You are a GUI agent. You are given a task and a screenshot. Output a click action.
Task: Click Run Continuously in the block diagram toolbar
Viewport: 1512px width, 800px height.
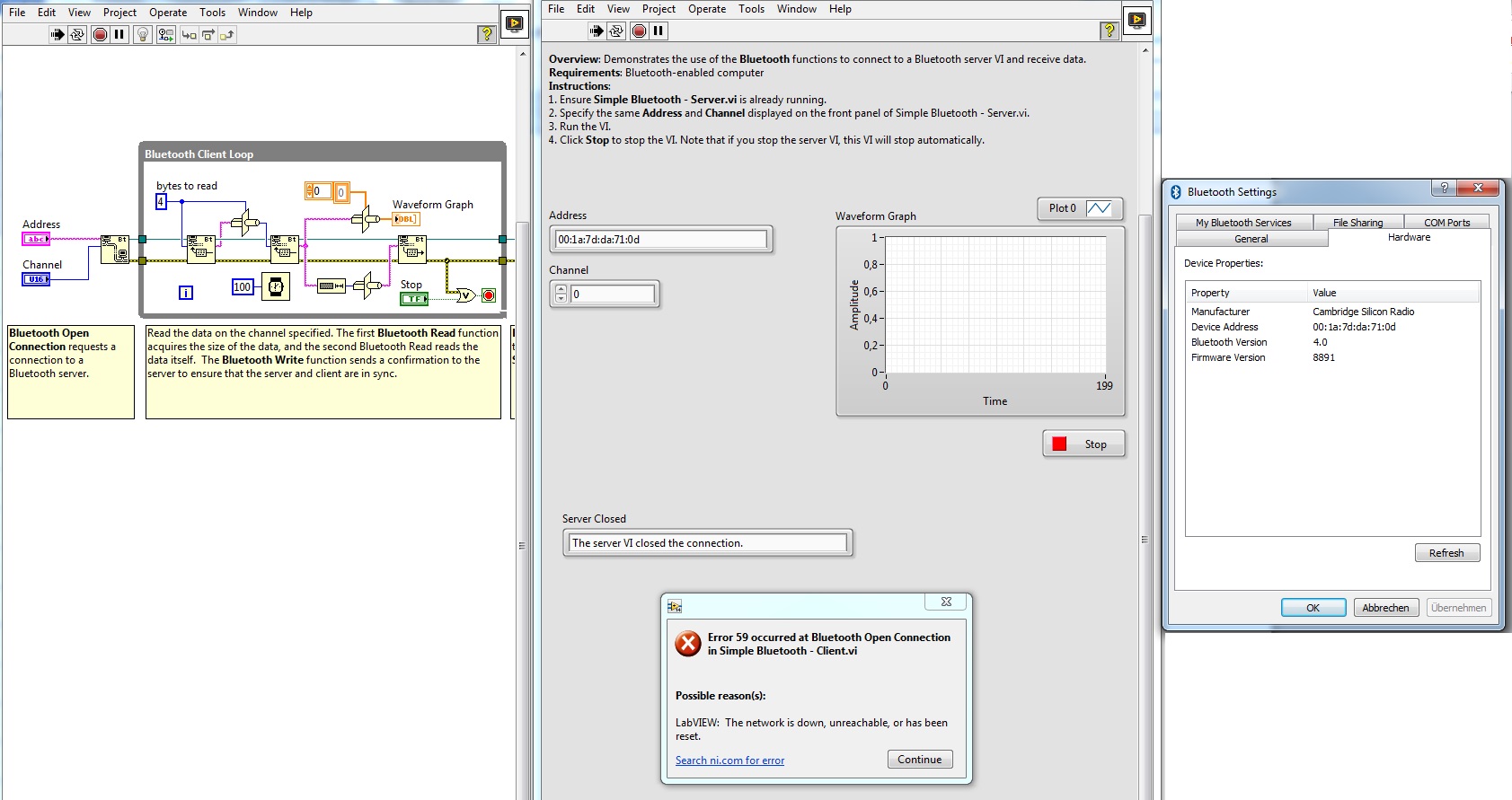[x=77, y=35]
